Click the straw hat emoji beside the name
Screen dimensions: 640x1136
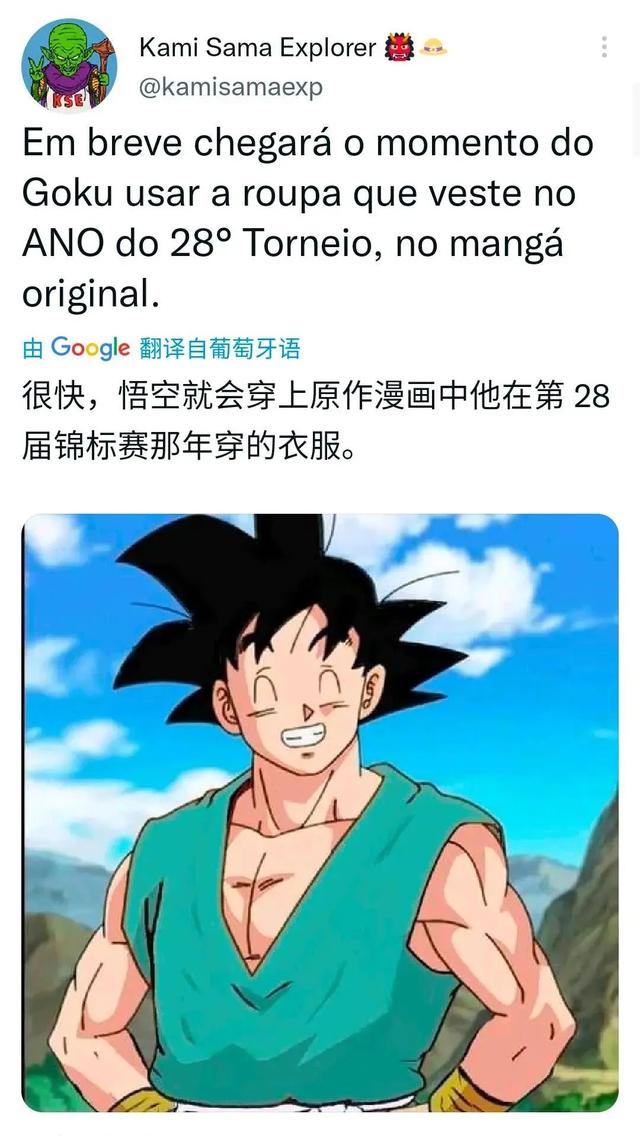433,48
